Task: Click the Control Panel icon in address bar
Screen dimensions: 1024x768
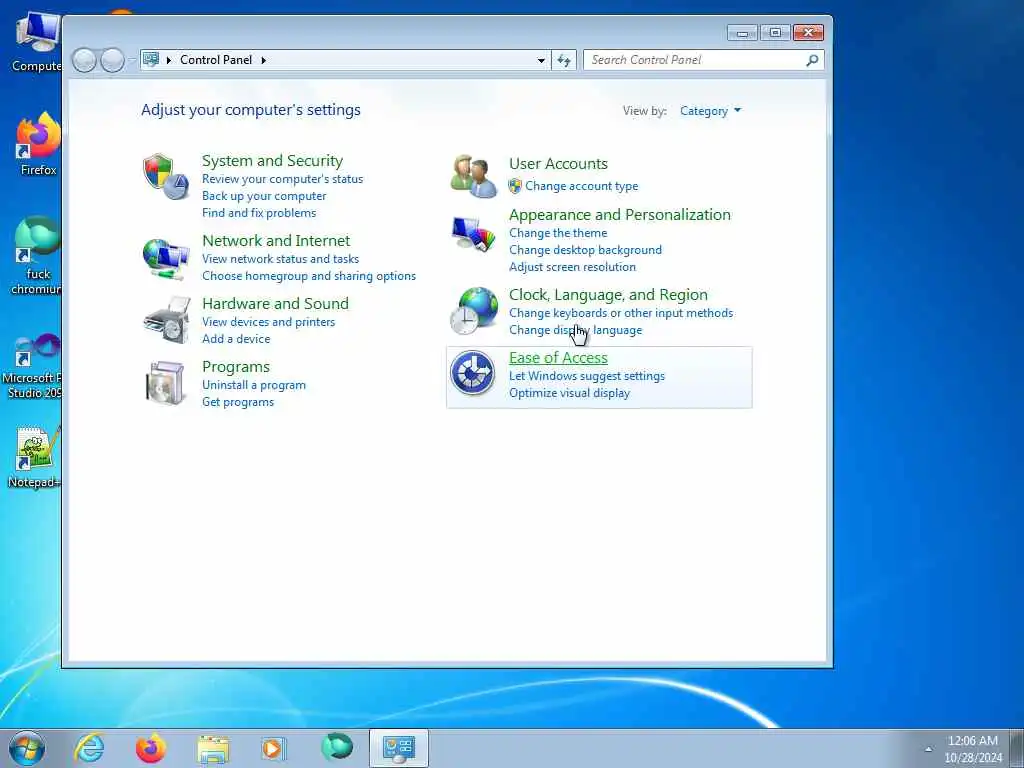Action: (x=151, y=59)
